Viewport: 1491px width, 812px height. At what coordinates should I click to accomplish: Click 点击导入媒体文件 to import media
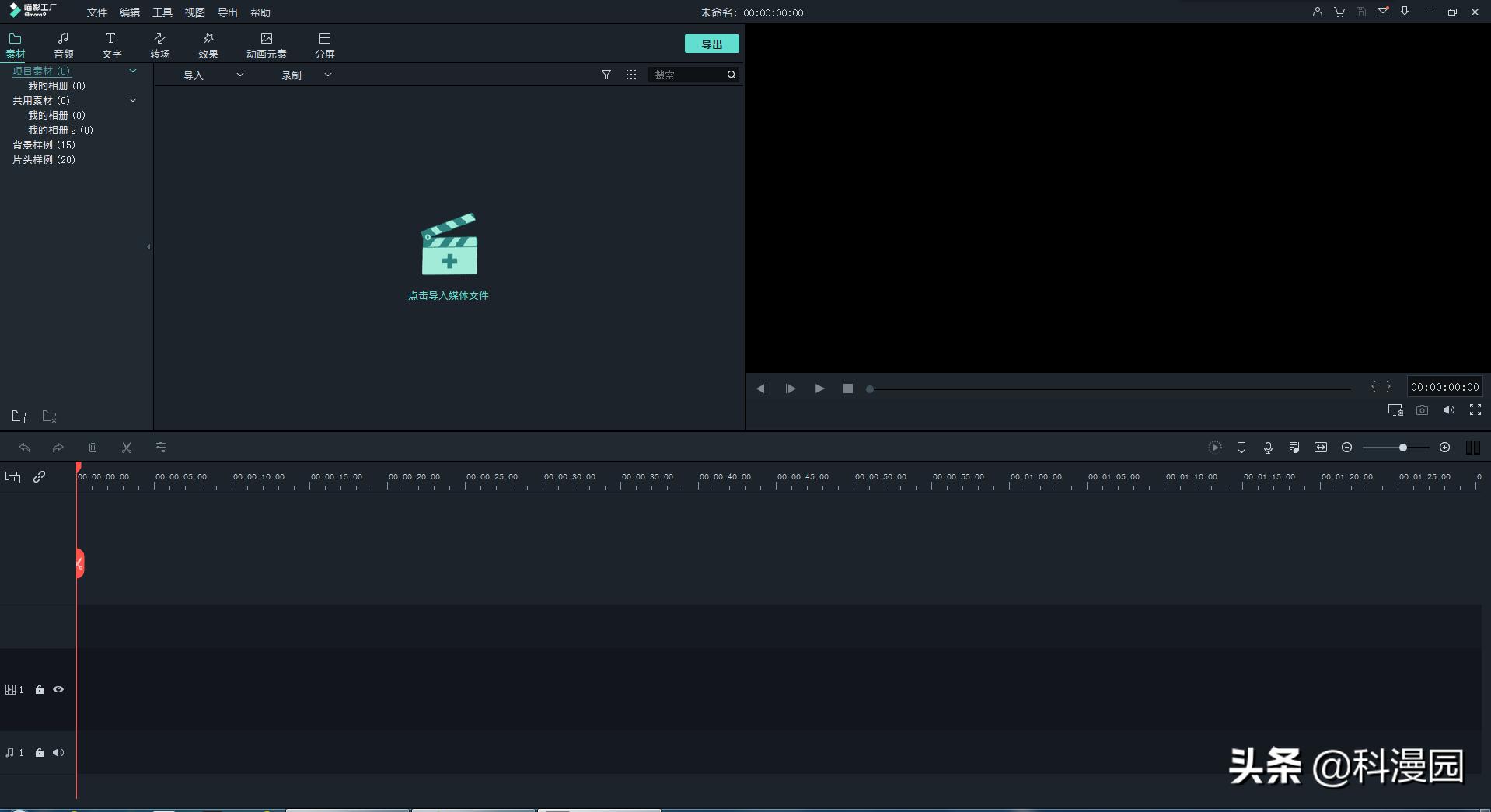click(x=449, y=295)
